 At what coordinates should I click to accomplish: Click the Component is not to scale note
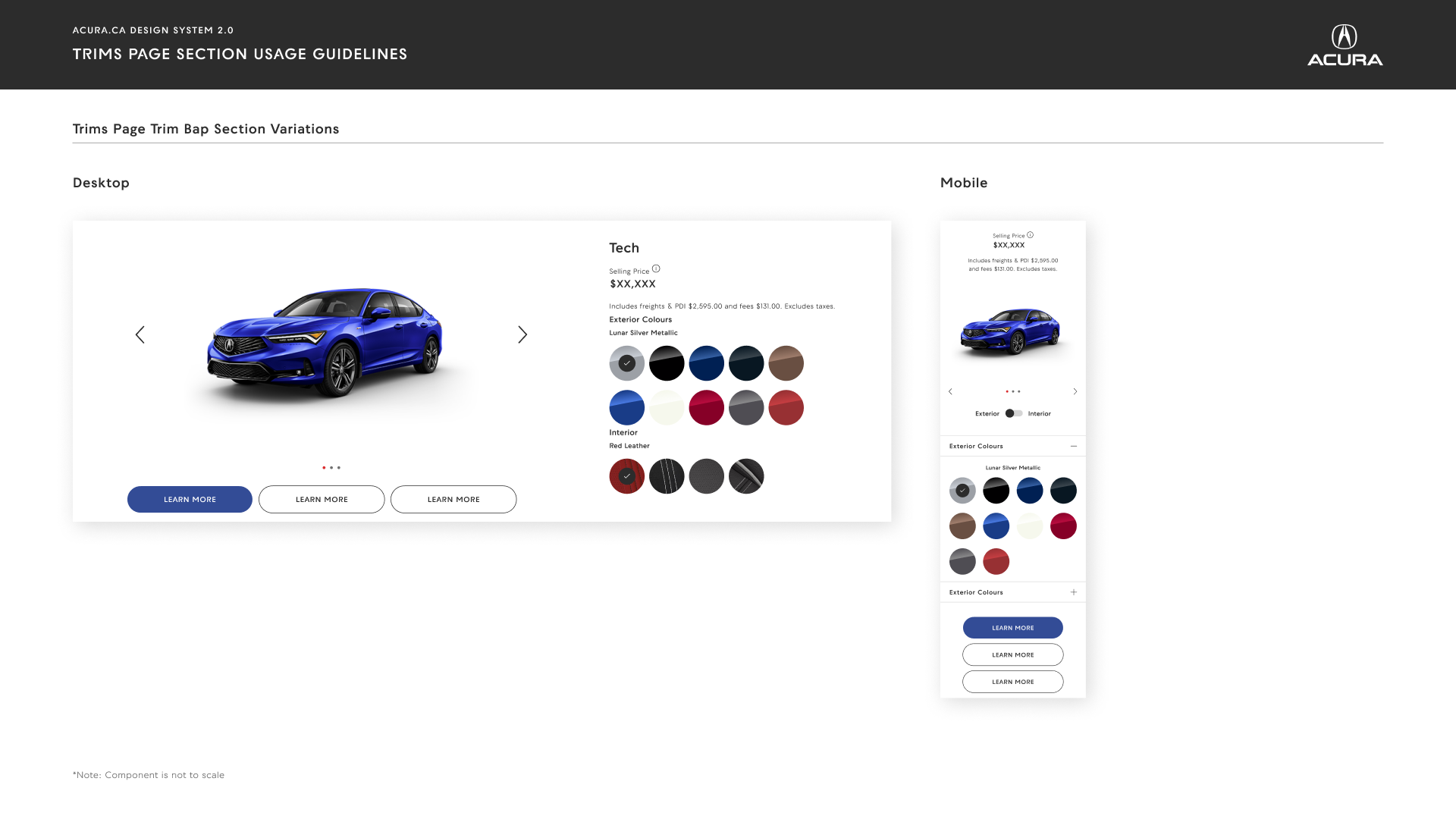(149, 775)
